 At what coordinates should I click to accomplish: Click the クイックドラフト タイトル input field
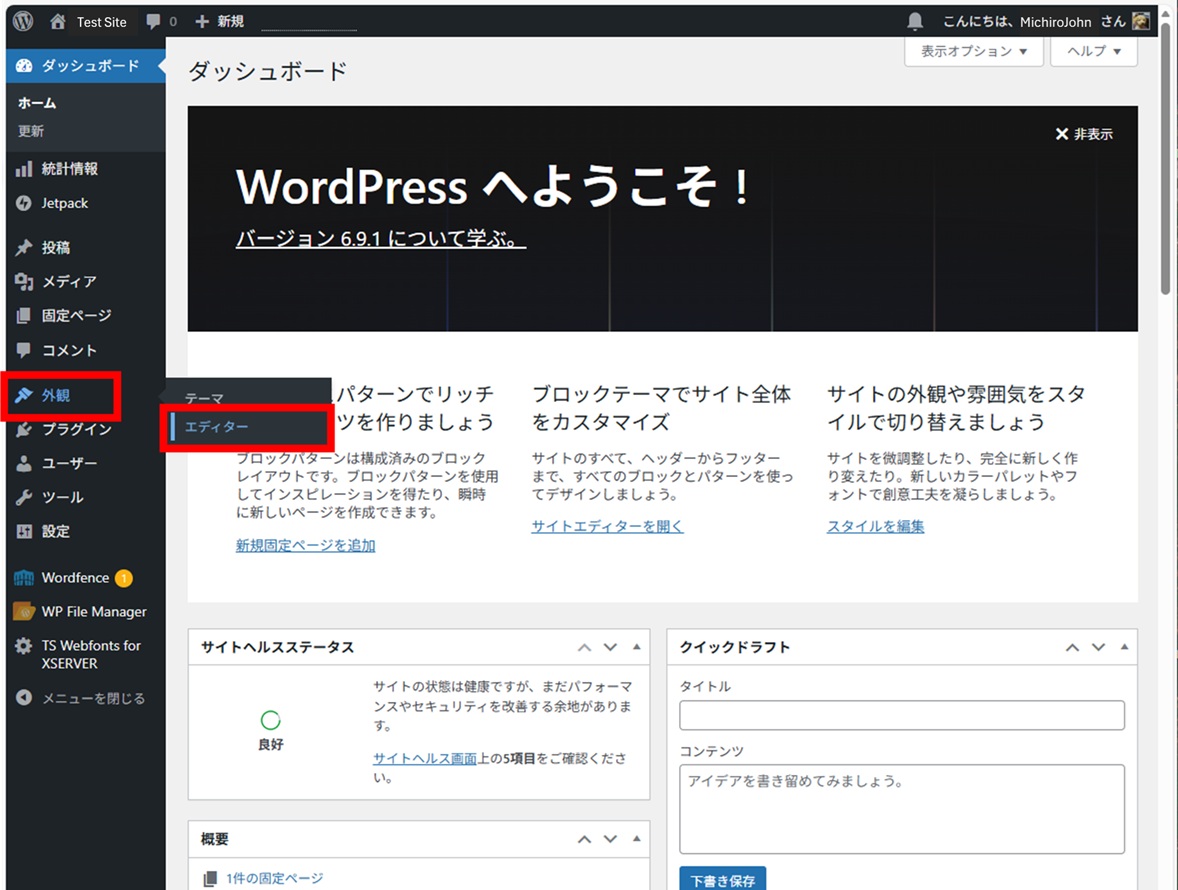[901, 715]
